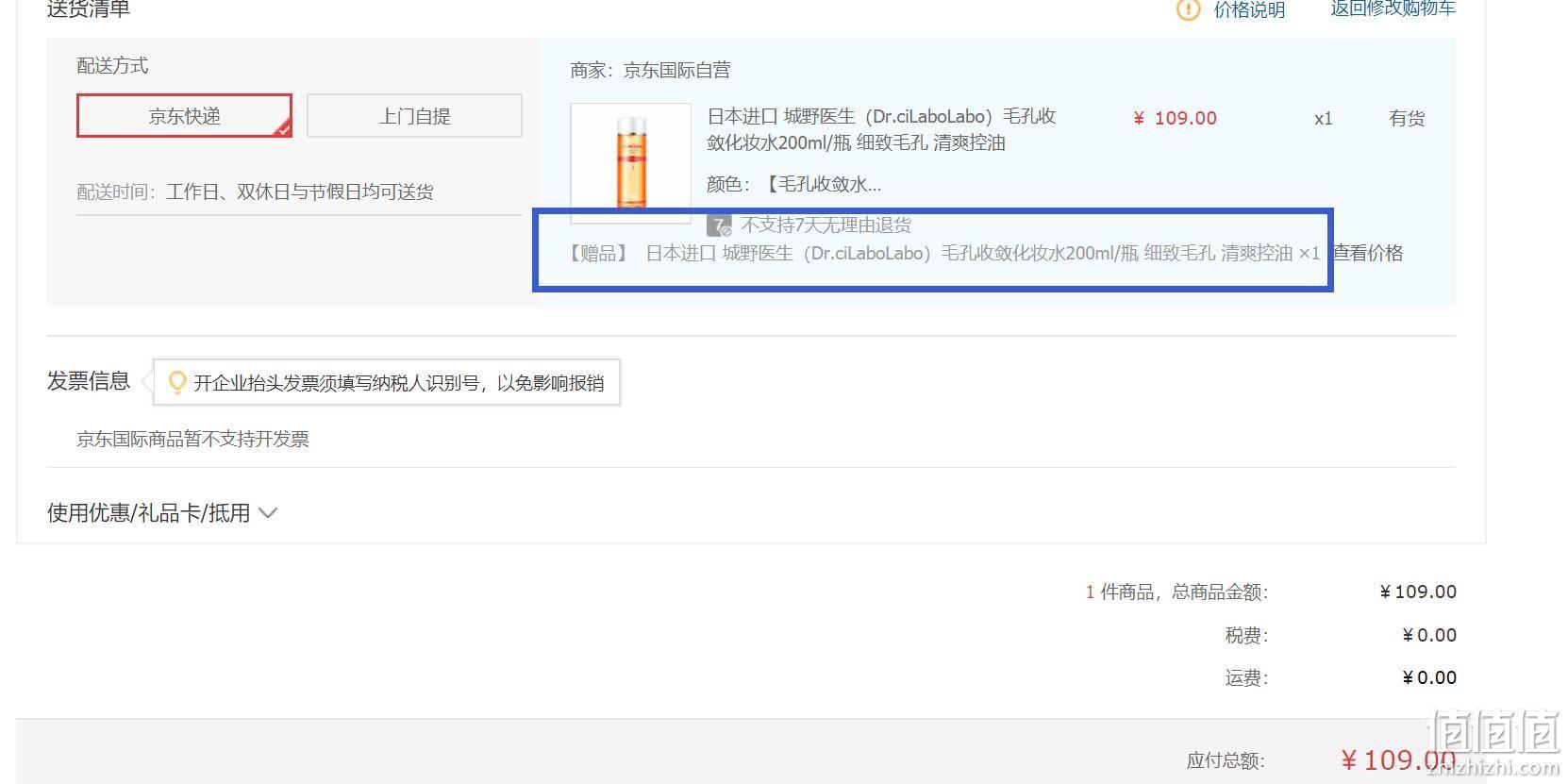The width and height of the screenshot is (1568, 784).
Task: Click the 配送方式 heading
Action: 112,65
